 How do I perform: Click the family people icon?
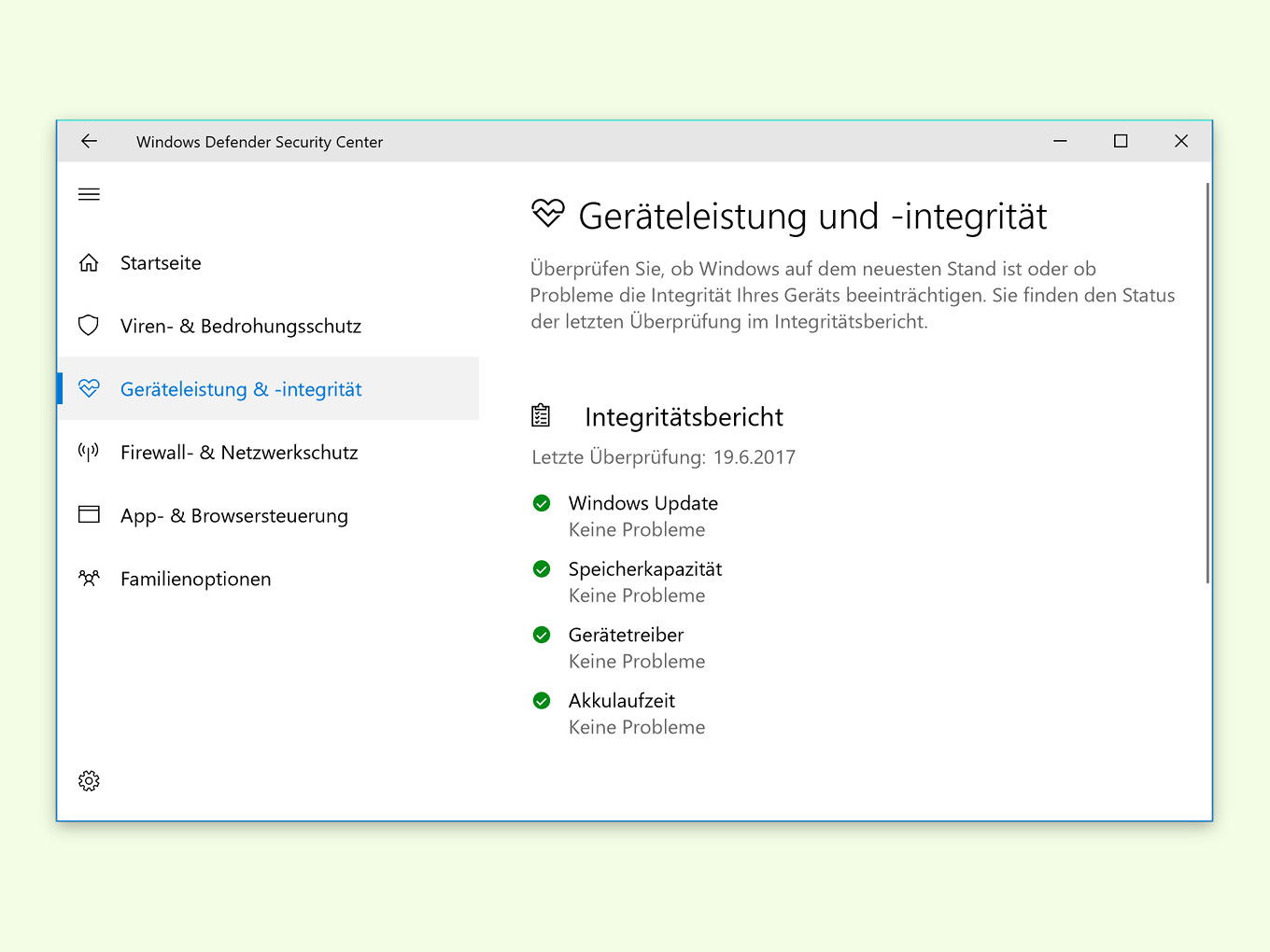pyautogui.click(x=89, y=579)
